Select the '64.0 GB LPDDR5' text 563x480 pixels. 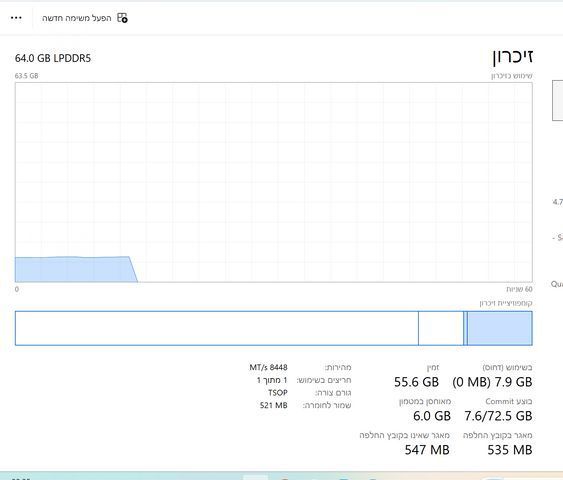53,58
